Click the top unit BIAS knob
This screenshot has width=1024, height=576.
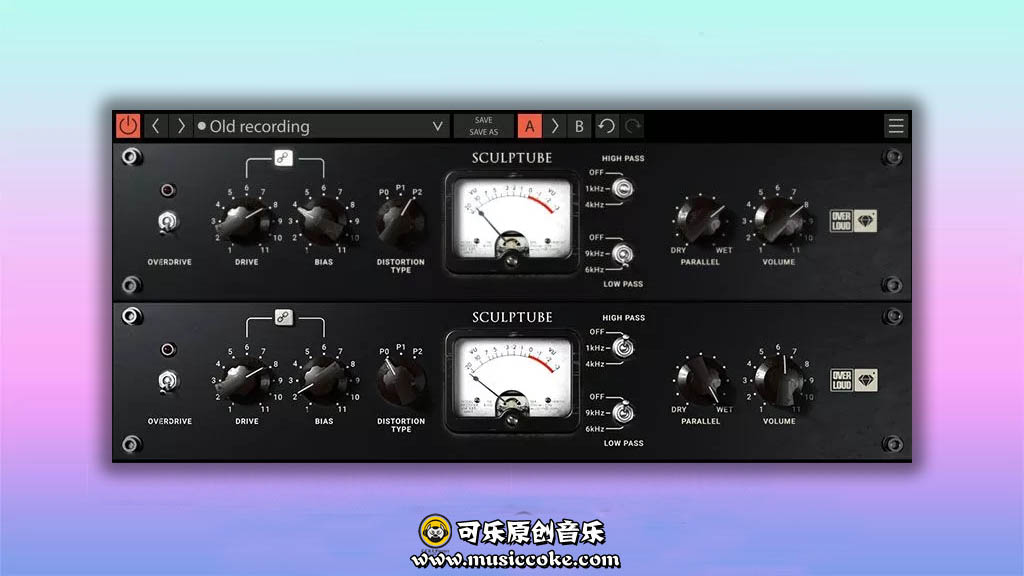323,221
